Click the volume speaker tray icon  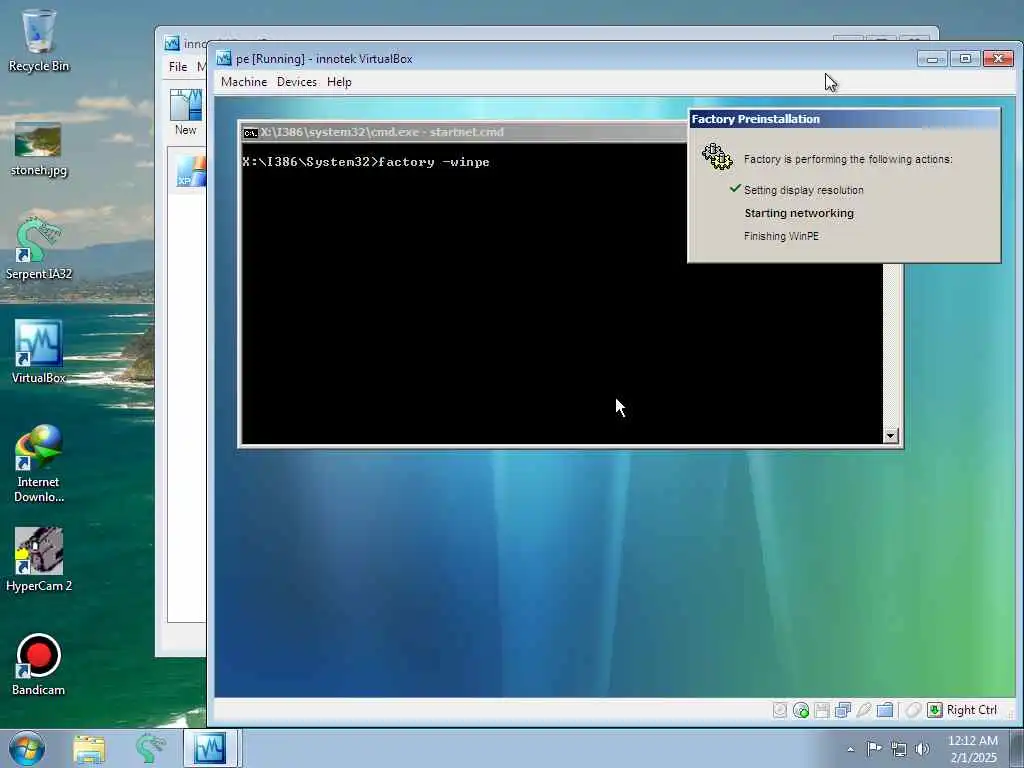click(922, 749)
